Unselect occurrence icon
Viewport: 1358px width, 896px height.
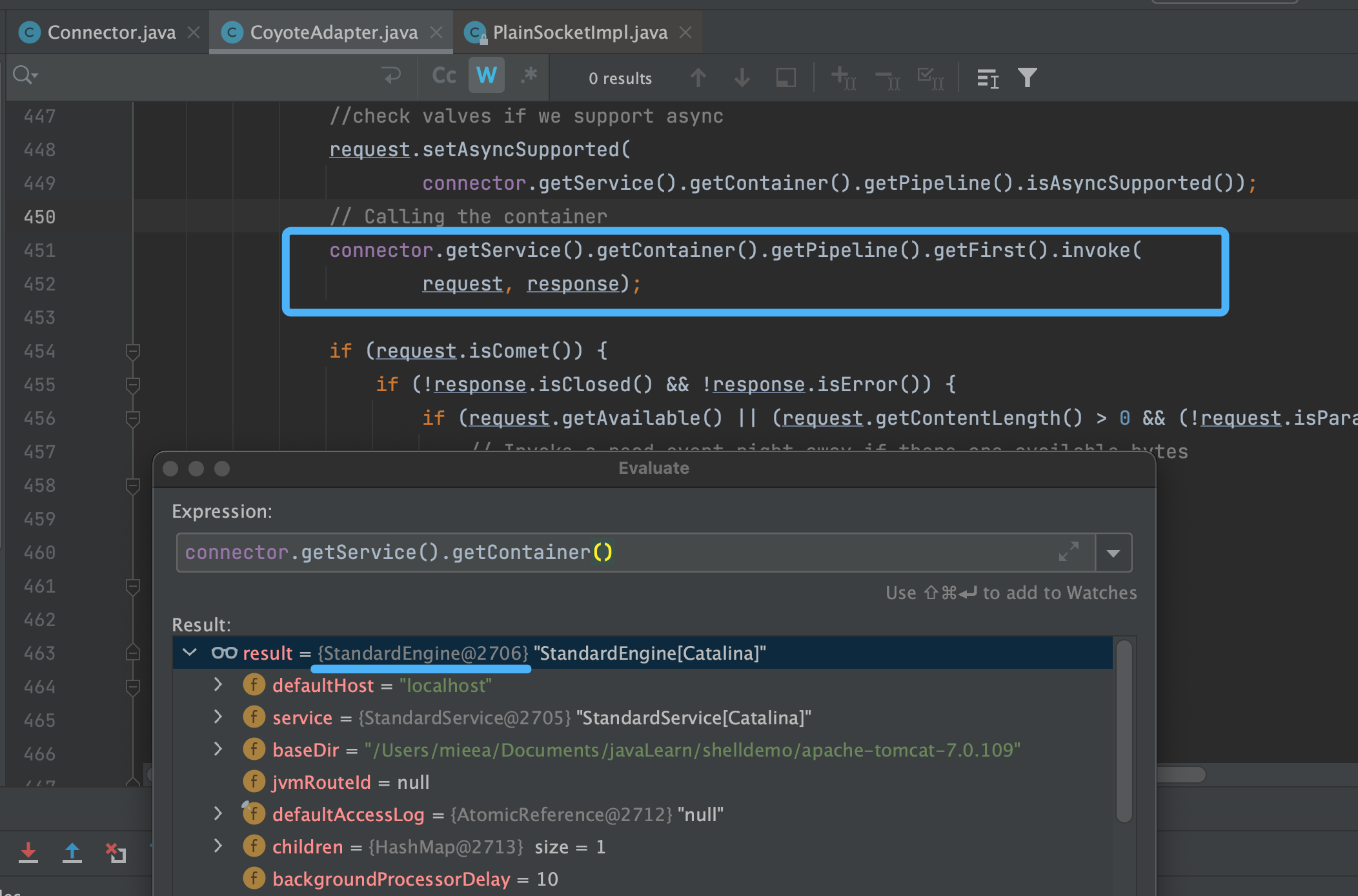pos(887,79)
